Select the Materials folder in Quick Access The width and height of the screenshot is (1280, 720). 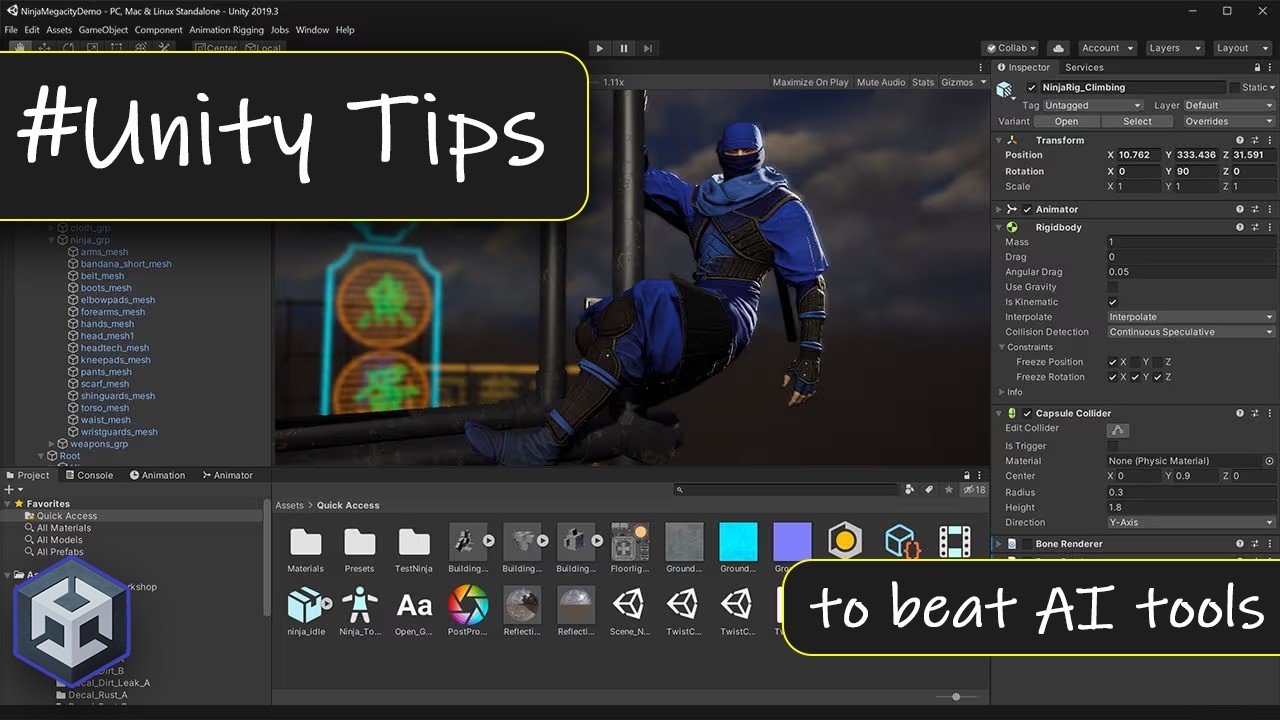[x=305, y=550]
